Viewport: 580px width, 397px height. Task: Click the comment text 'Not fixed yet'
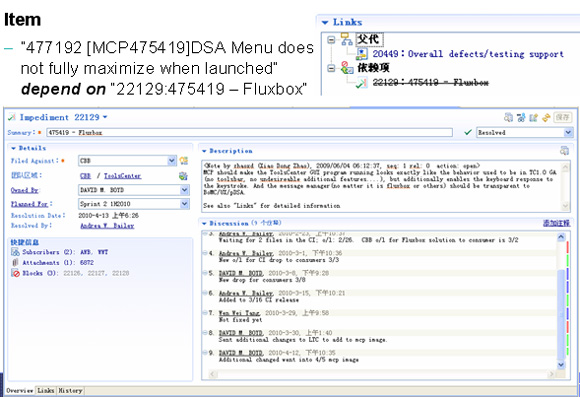(x=240, y=320)
